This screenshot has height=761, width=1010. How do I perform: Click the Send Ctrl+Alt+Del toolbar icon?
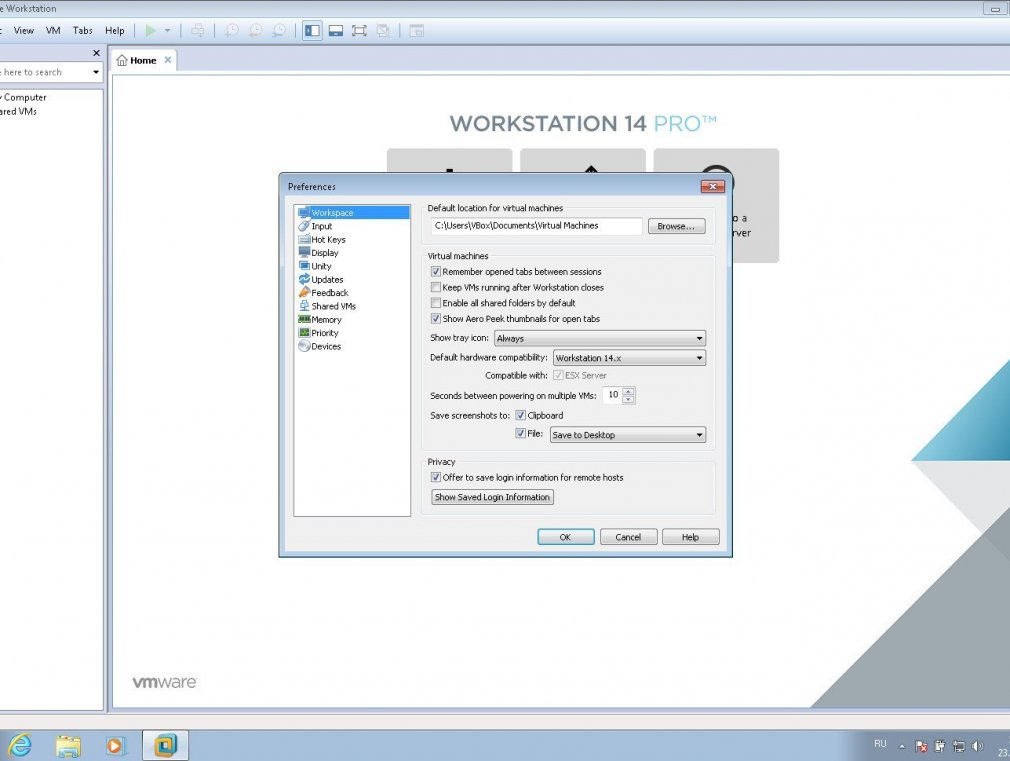198,30
